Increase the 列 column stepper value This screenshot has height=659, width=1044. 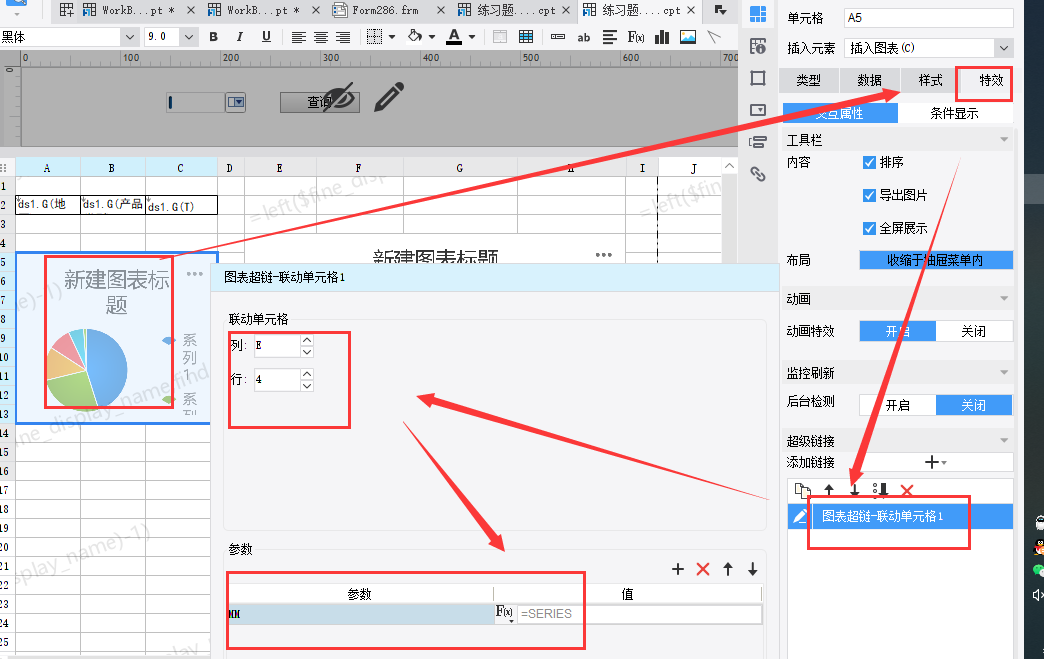pyautogui.click(x=306, y=339)
